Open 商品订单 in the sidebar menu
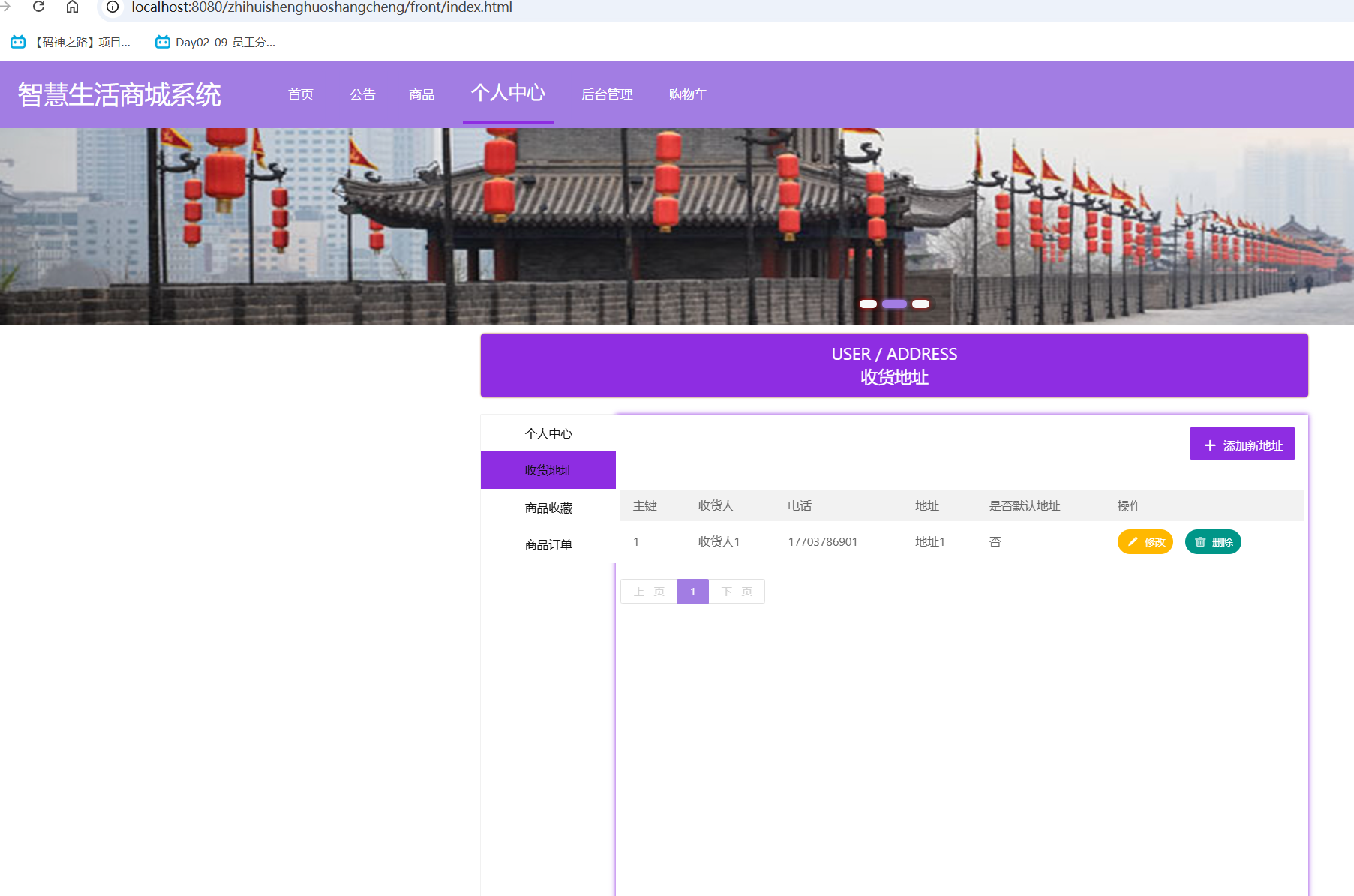The width and height of the screenshot is (1354, 896). 548,544
